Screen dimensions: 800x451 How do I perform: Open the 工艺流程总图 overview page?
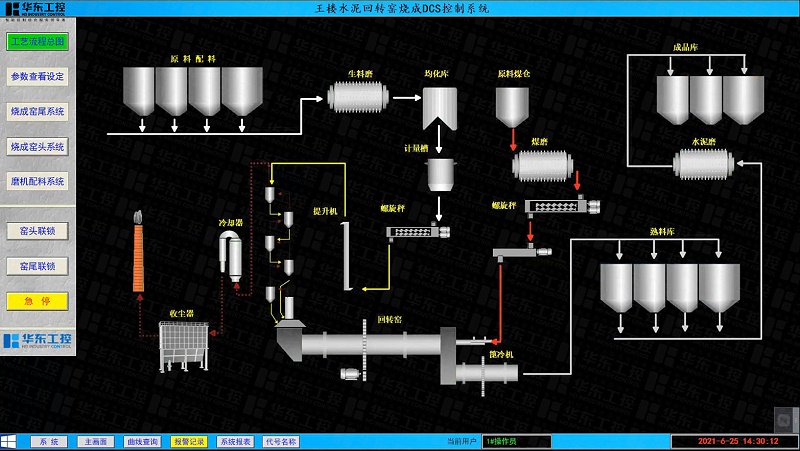[x=37, y=42]
